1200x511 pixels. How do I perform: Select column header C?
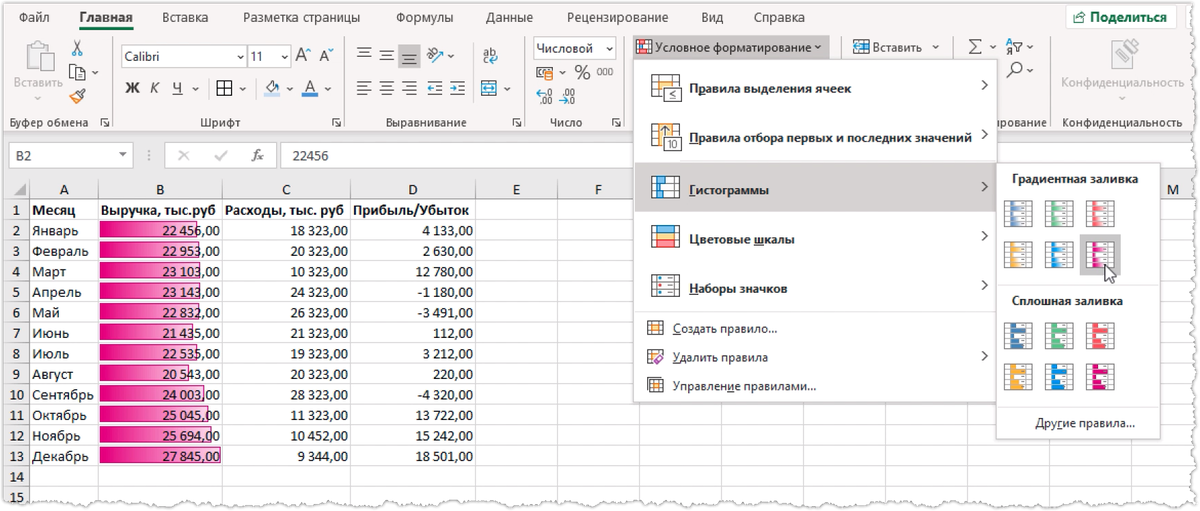285,190
